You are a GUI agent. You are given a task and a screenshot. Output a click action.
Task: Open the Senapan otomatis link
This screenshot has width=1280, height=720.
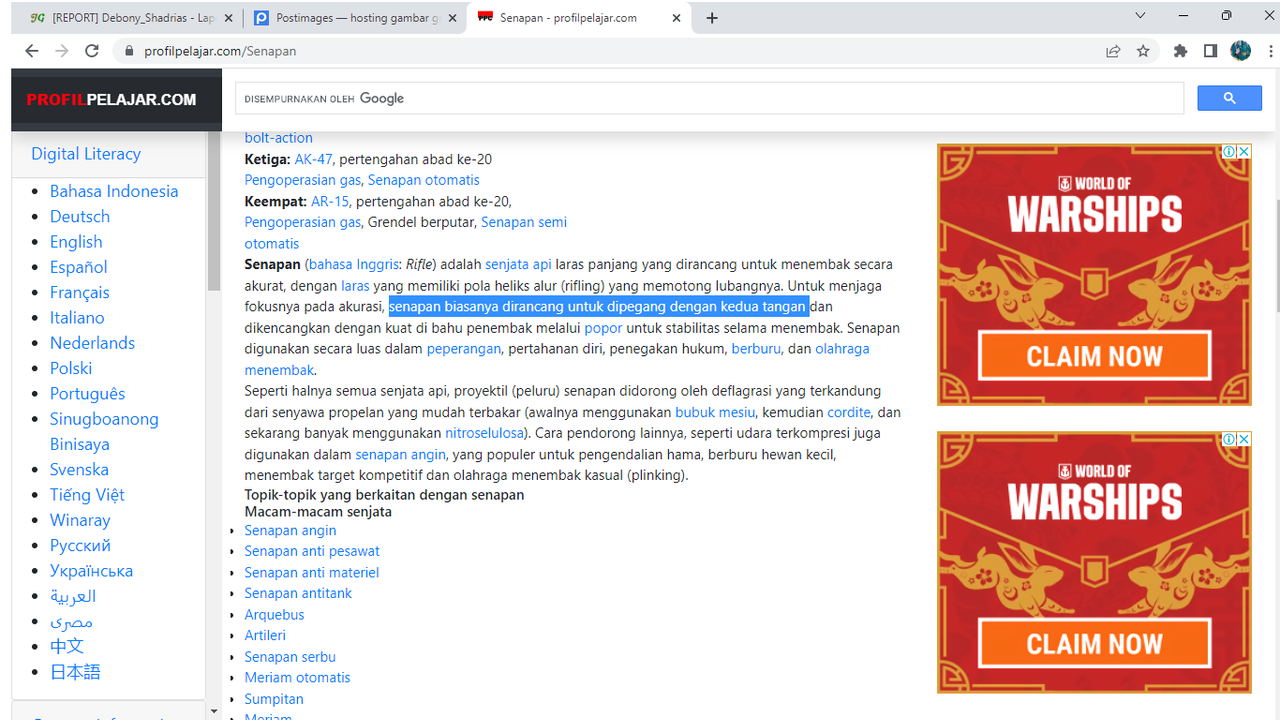coord(424,180)
